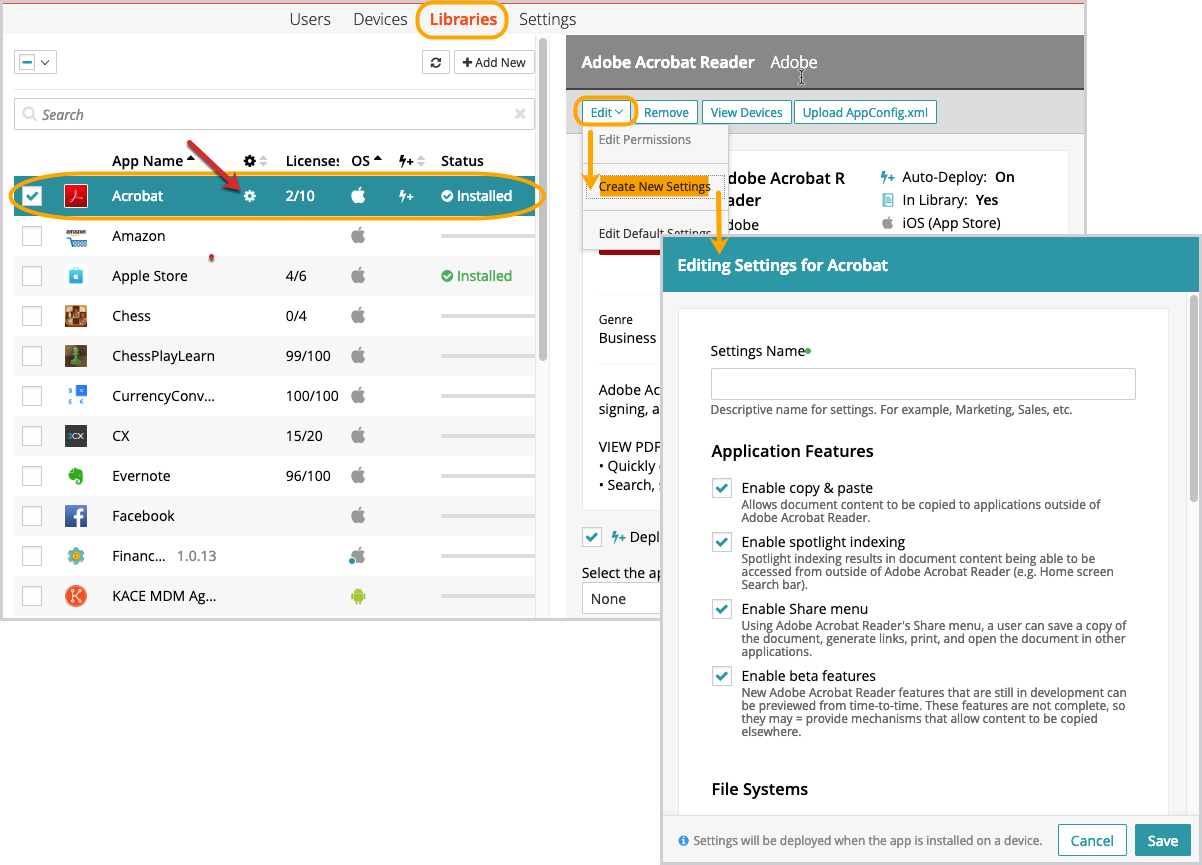Screen dimensions: 1202x865
Task: Sort list by App Name column header
Action: point(148,161)
